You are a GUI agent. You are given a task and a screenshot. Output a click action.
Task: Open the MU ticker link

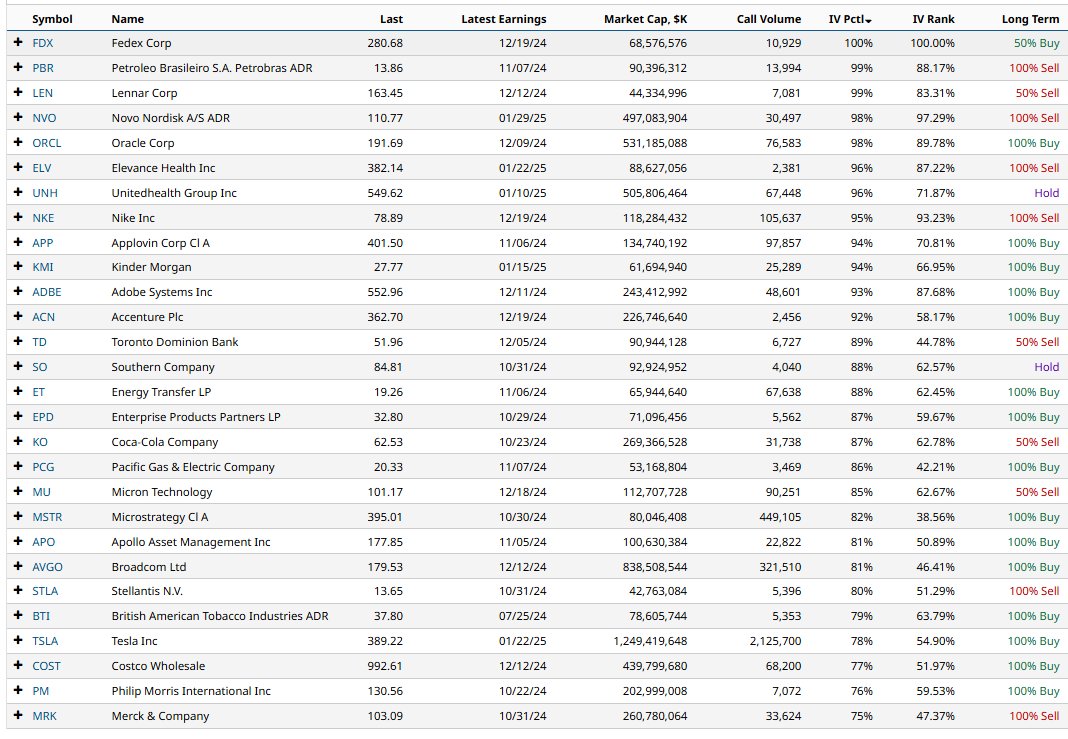coord(42,492)
